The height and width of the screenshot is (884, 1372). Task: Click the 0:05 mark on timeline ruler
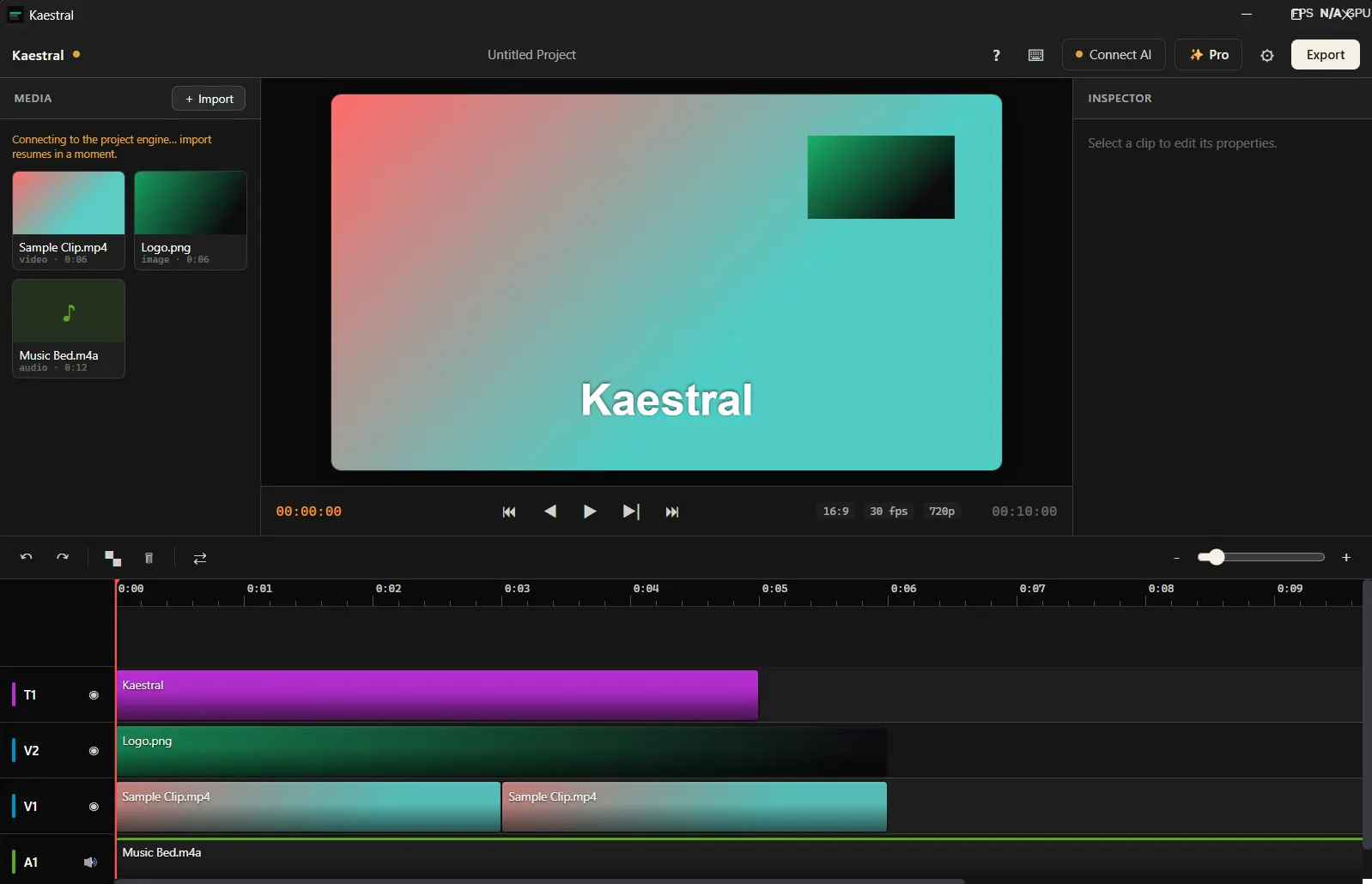pyautogui.click(x=774, y=589)
